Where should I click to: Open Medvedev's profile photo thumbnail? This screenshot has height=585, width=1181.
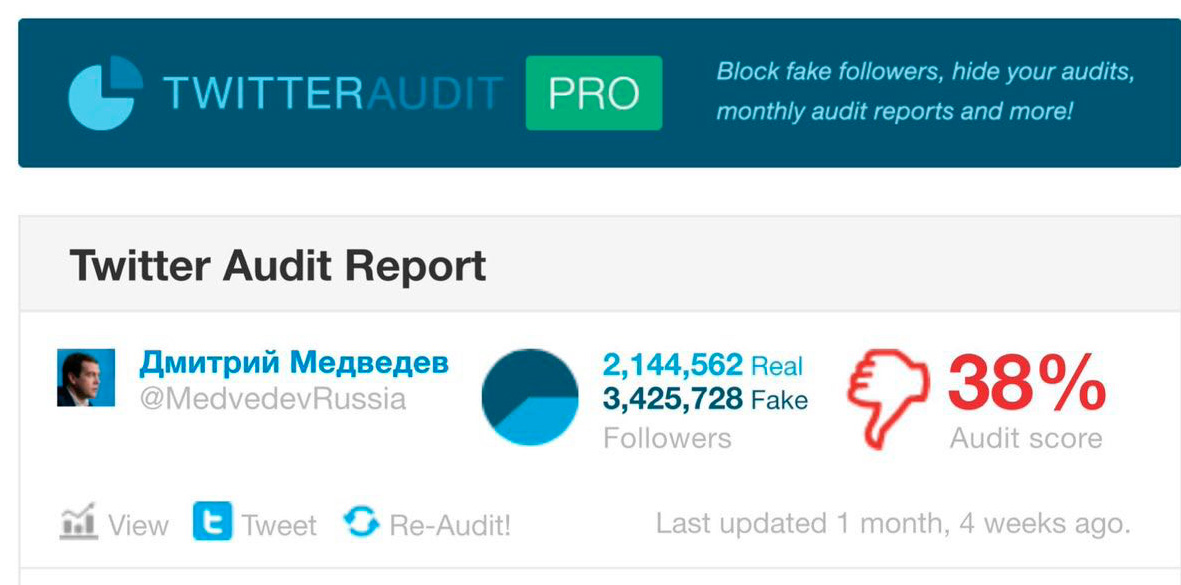pos(86,378)
